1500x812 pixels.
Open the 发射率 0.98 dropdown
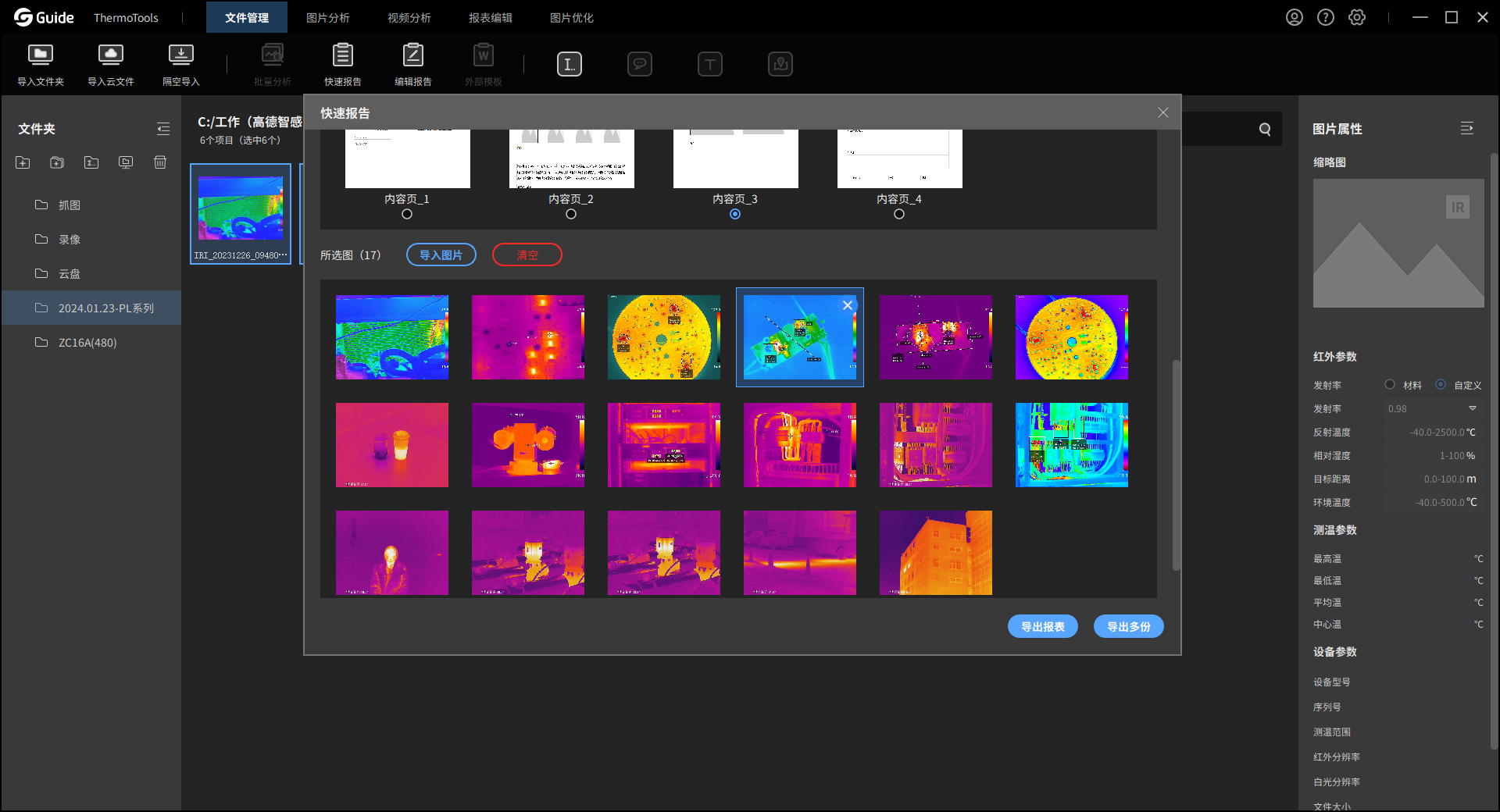point(1433,408)
